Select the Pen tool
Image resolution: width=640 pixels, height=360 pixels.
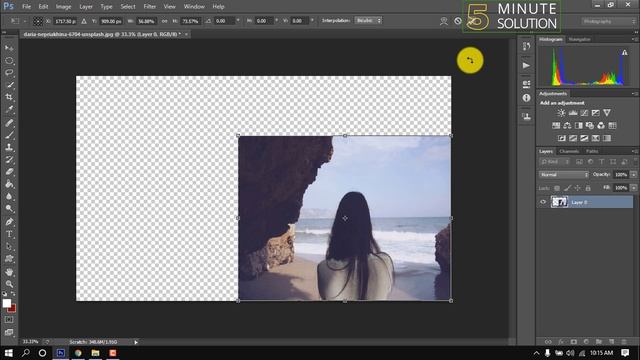[x=9, y=222]
